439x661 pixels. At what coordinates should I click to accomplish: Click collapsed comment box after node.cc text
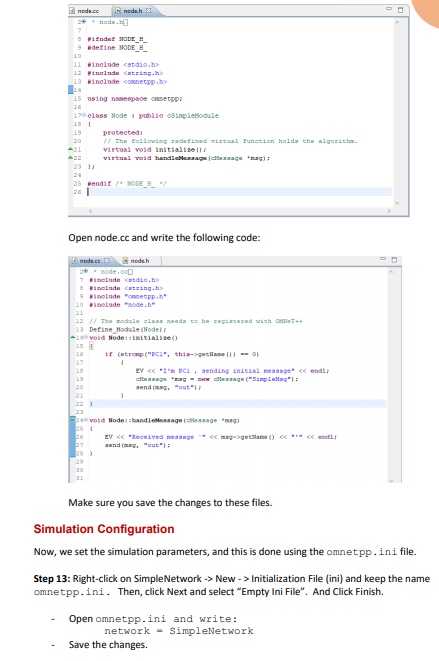(130, 272)
